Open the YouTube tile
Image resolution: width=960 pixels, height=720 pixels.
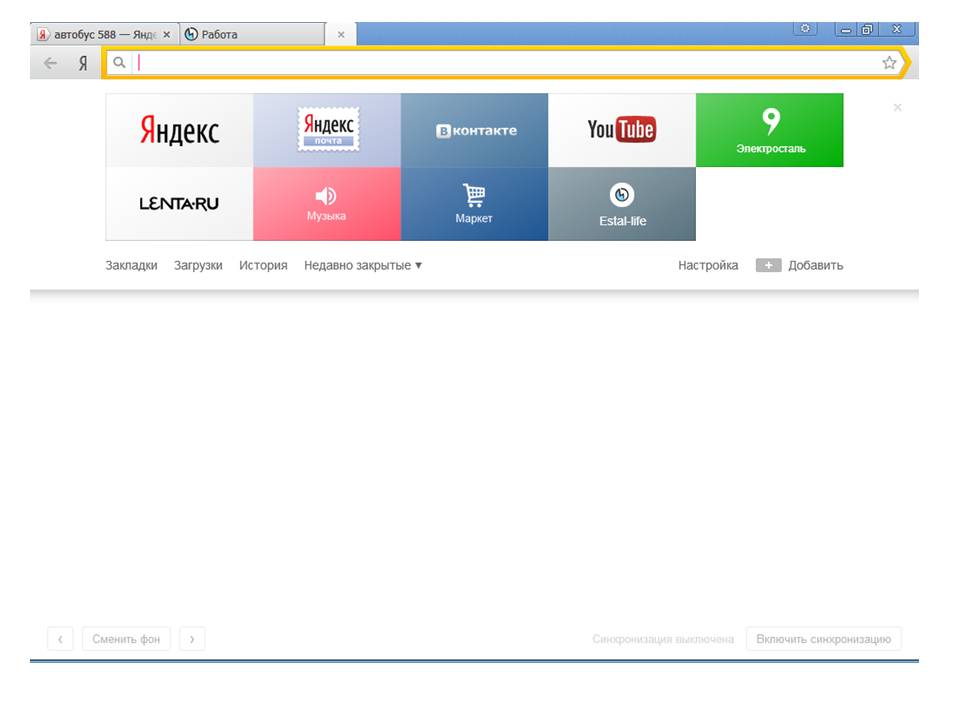pyautogui.click(x=622, y=130)
